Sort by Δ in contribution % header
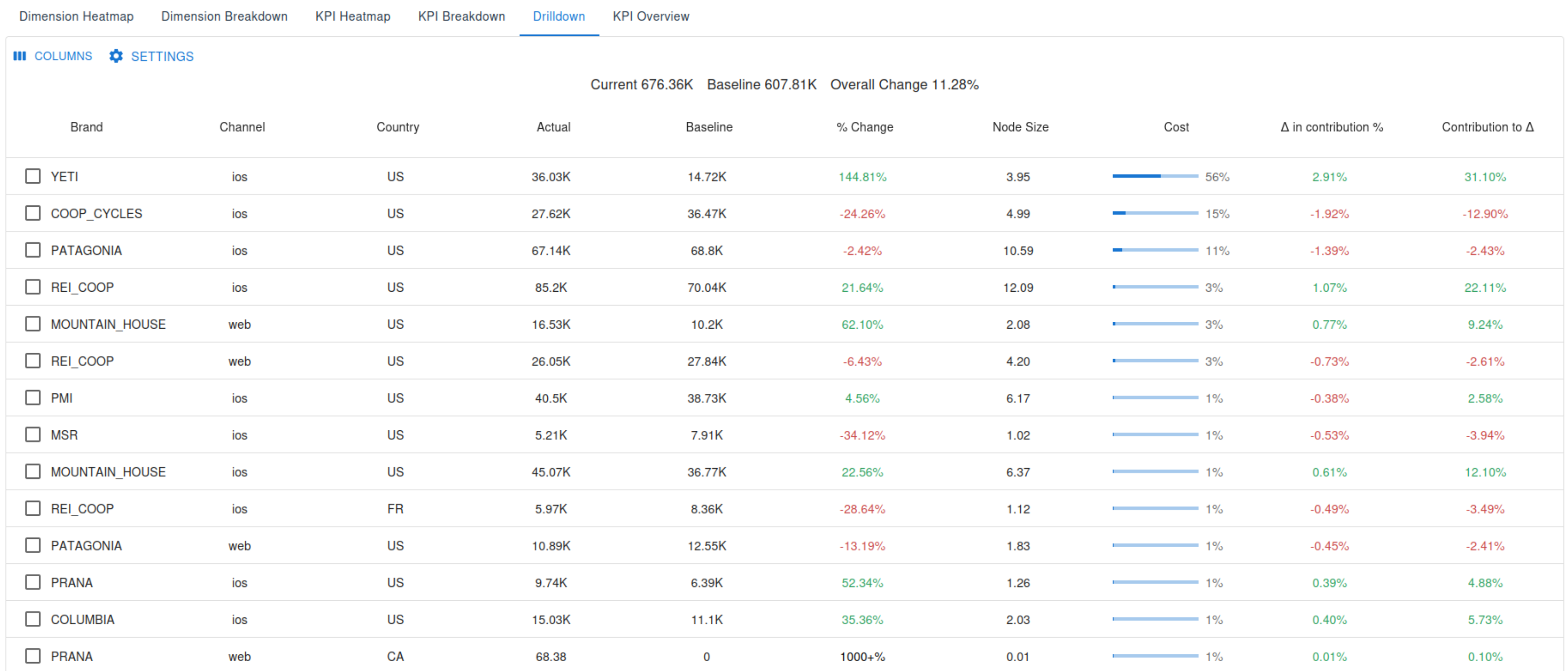 (x=1332, y=127)
